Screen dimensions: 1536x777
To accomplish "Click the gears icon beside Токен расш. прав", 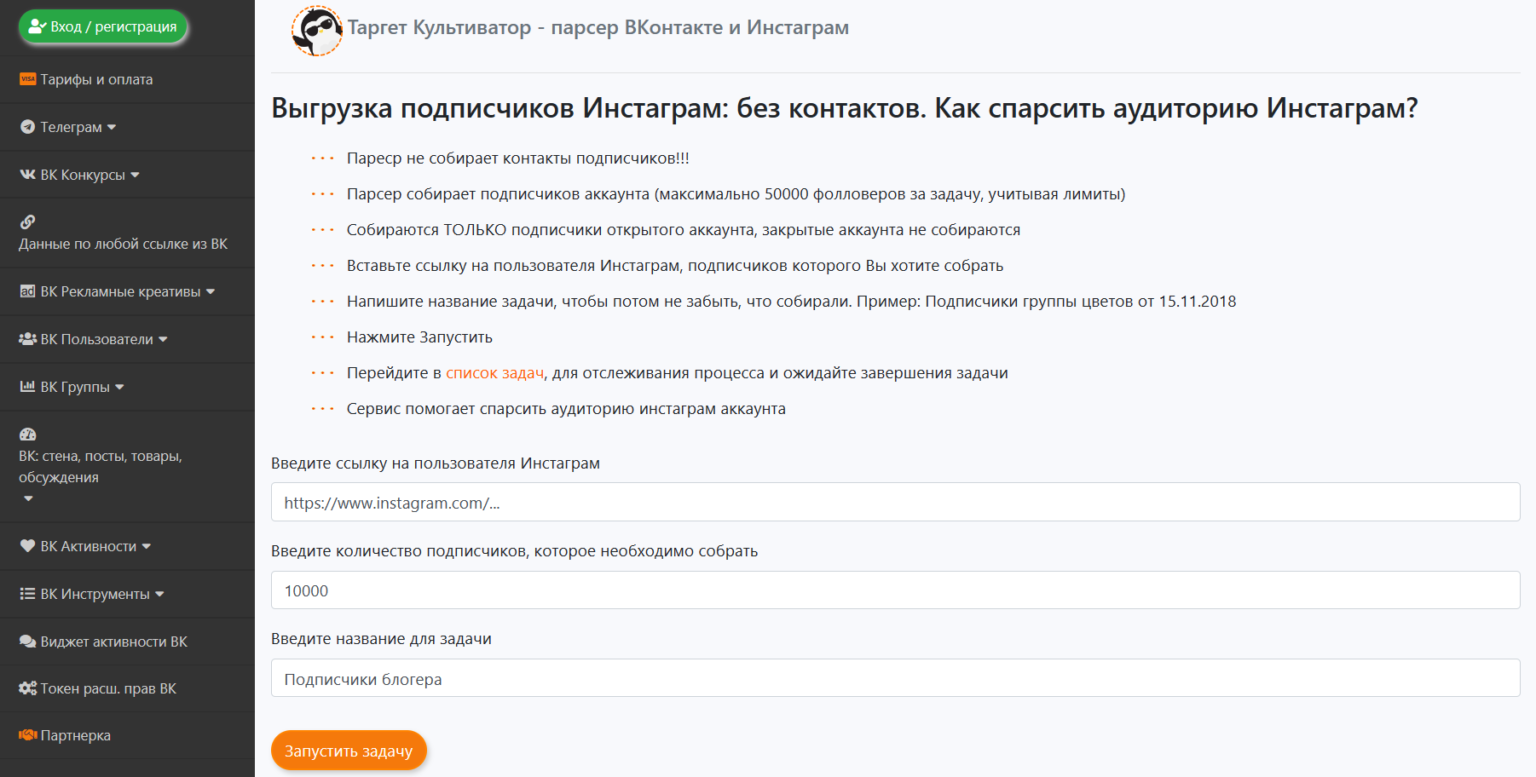I will point(28,689).
